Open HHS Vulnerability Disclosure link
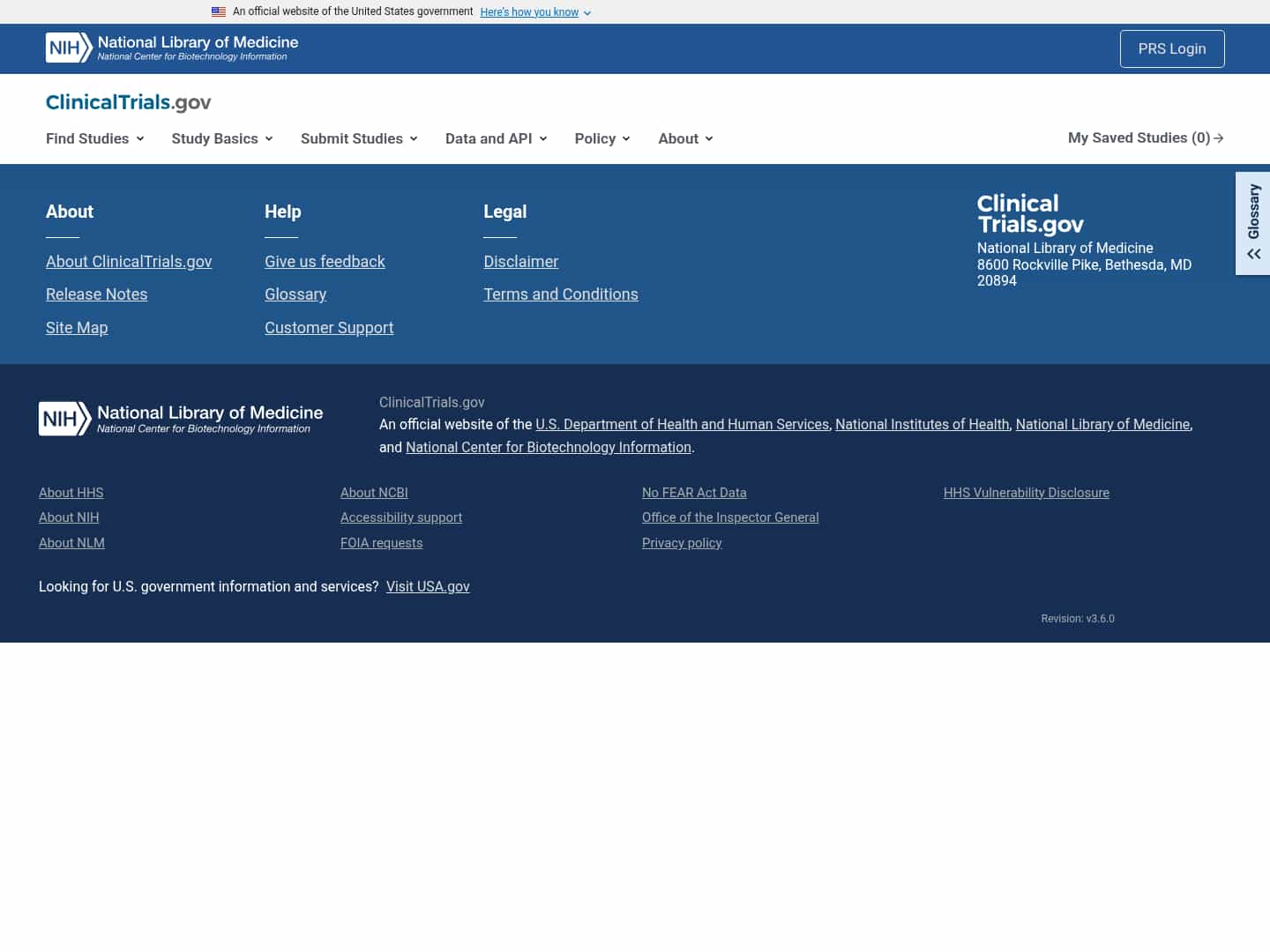 (x=1027, y=493)
